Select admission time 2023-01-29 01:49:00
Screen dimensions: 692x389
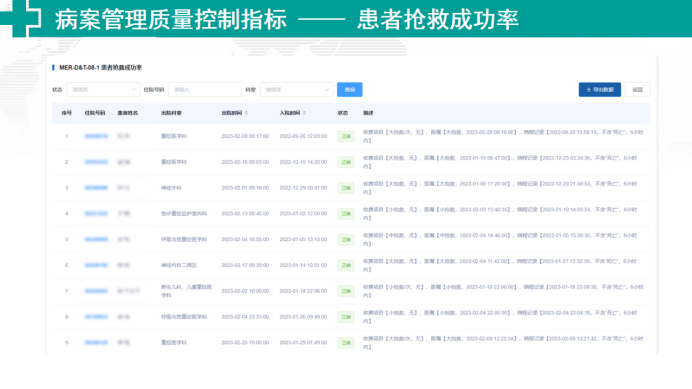coord(303,343)
